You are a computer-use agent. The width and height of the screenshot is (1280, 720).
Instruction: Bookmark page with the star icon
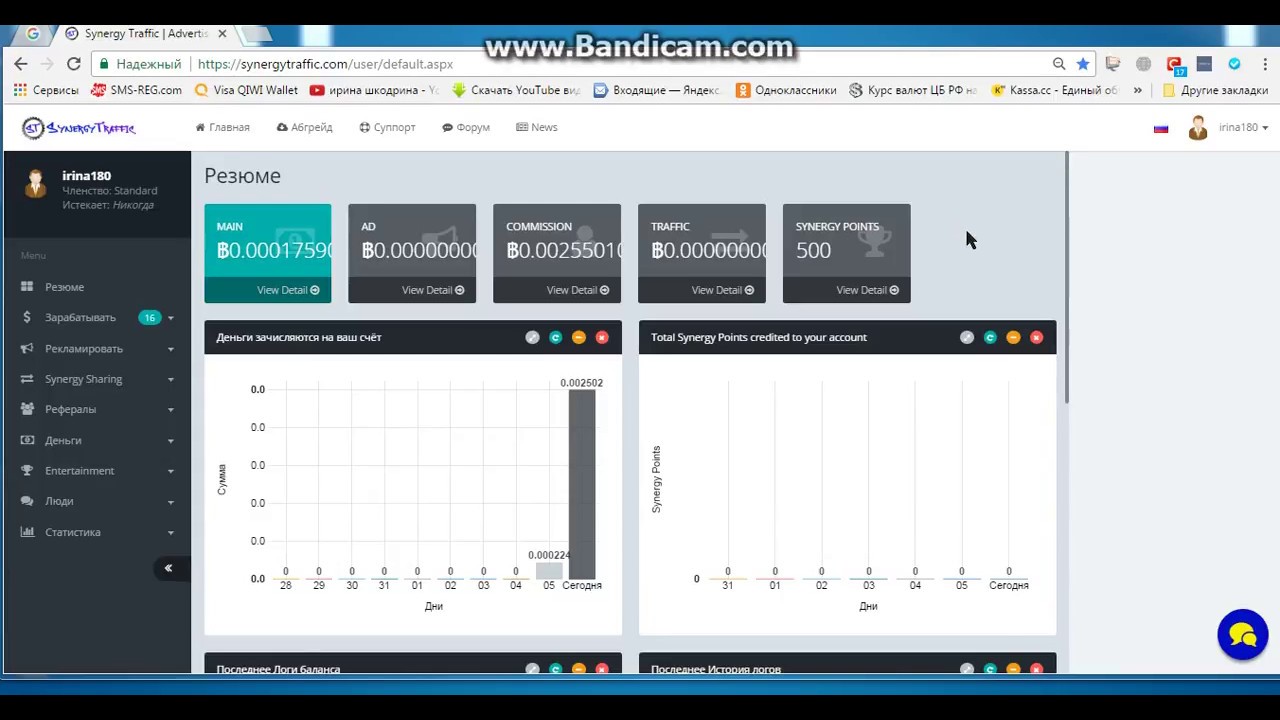pos(1083,64)
